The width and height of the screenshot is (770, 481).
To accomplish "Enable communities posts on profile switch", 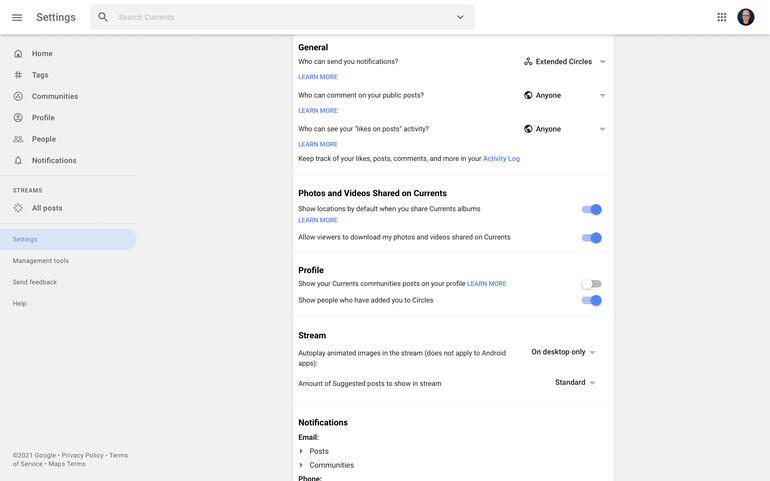I will click(x=592, y=284).
